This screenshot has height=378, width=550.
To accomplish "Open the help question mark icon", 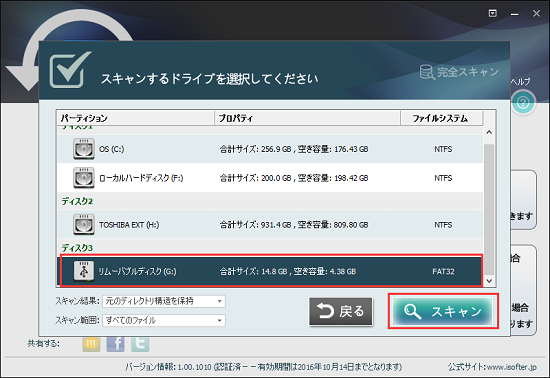I will pyautogui.click(x=523, y=103).
